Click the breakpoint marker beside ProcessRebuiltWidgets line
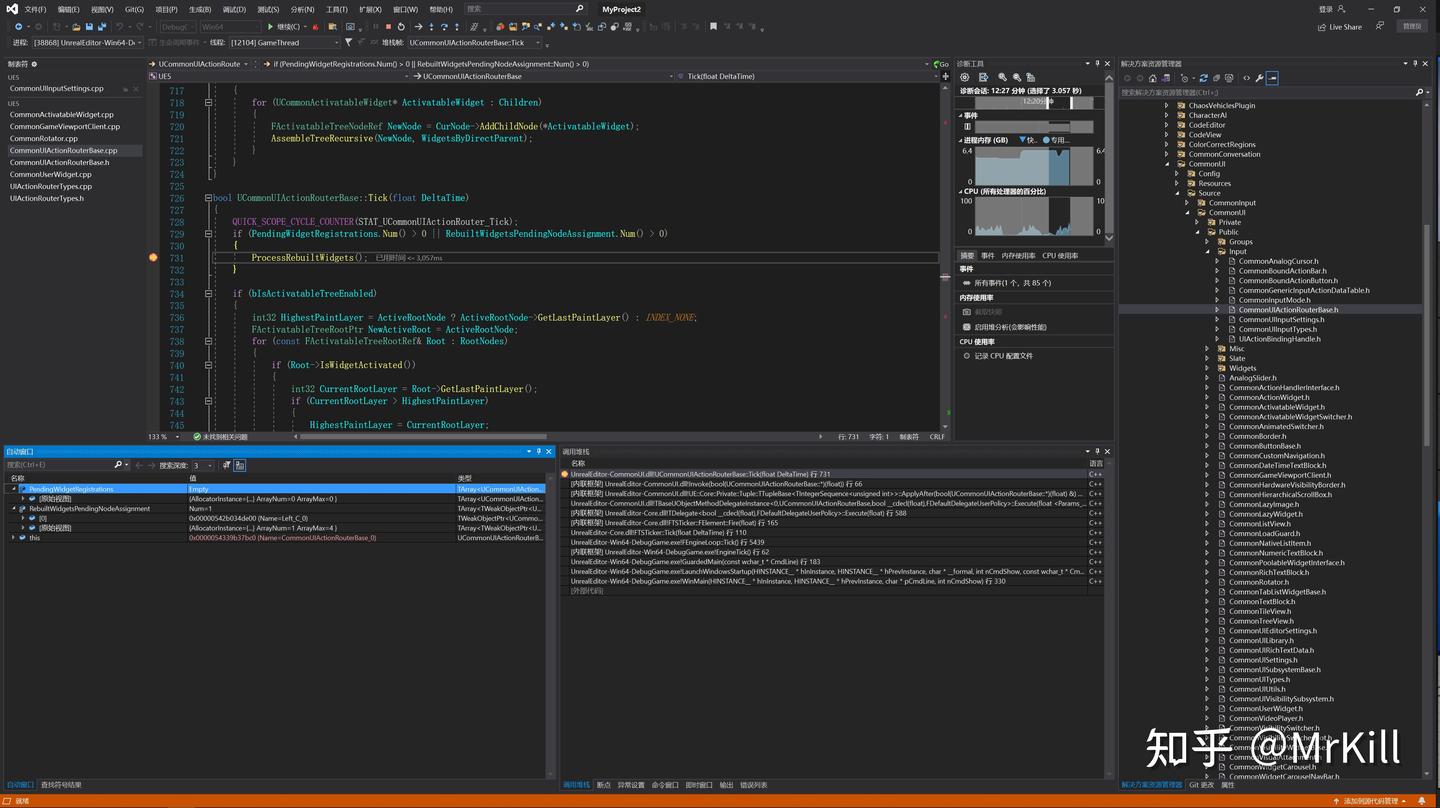Viewport: 1440px width, 808px height. 153,257
